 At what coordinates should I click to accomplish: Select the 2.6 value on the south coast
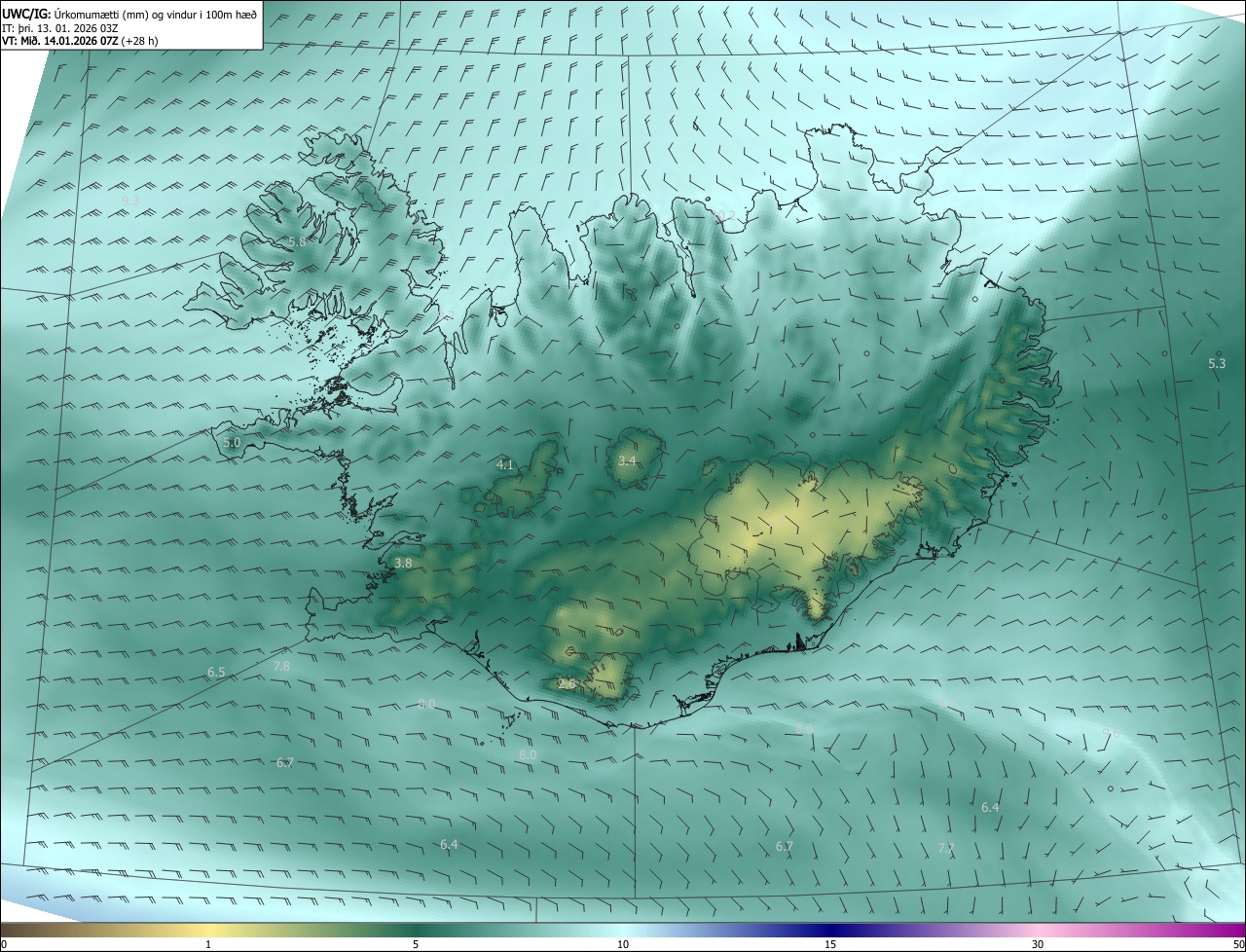pyautogui.click(x=567, y=684)
